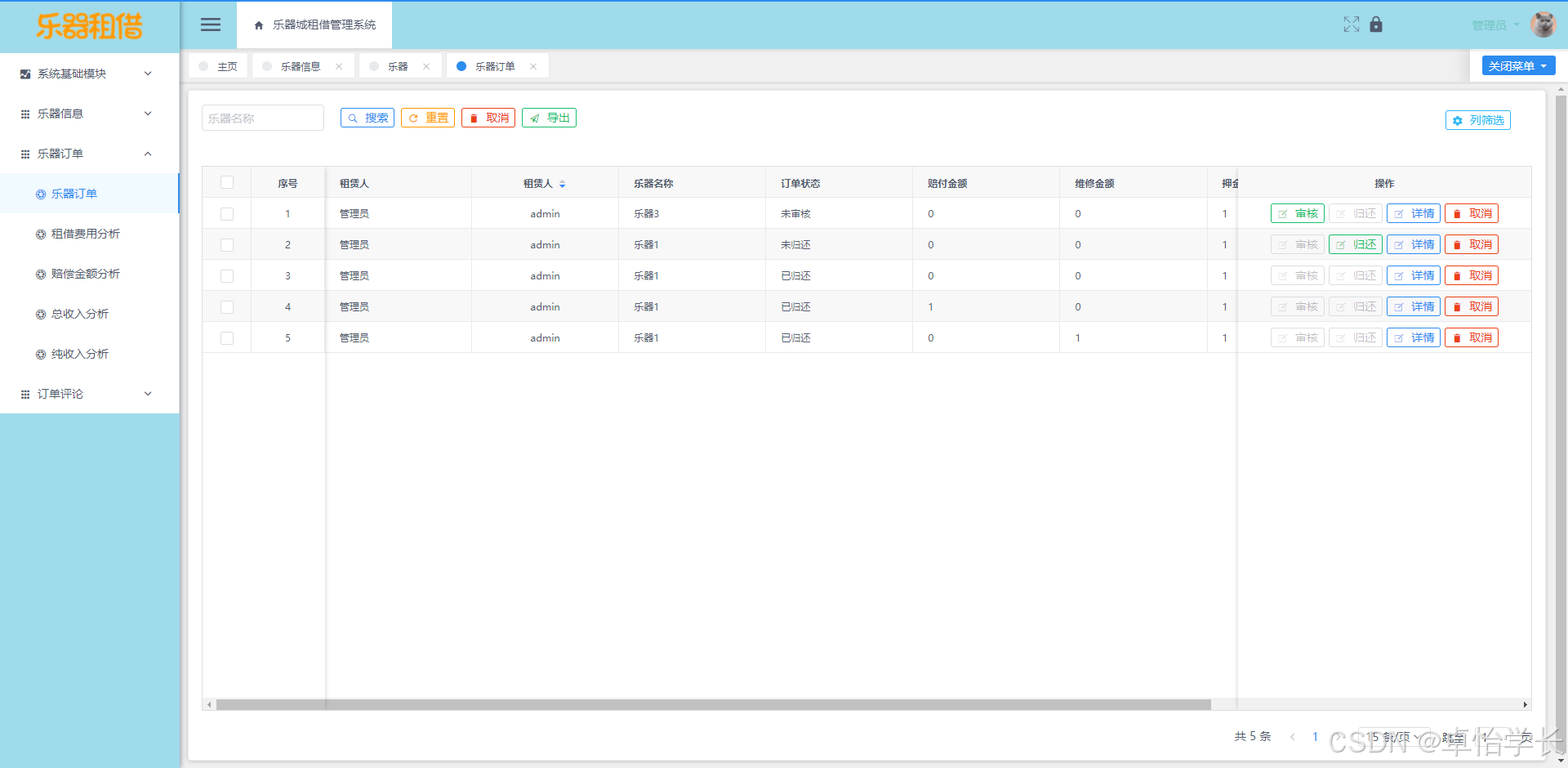1568x768 pixels.
Task: Switch to the 主页 tab
Action: 218,66
